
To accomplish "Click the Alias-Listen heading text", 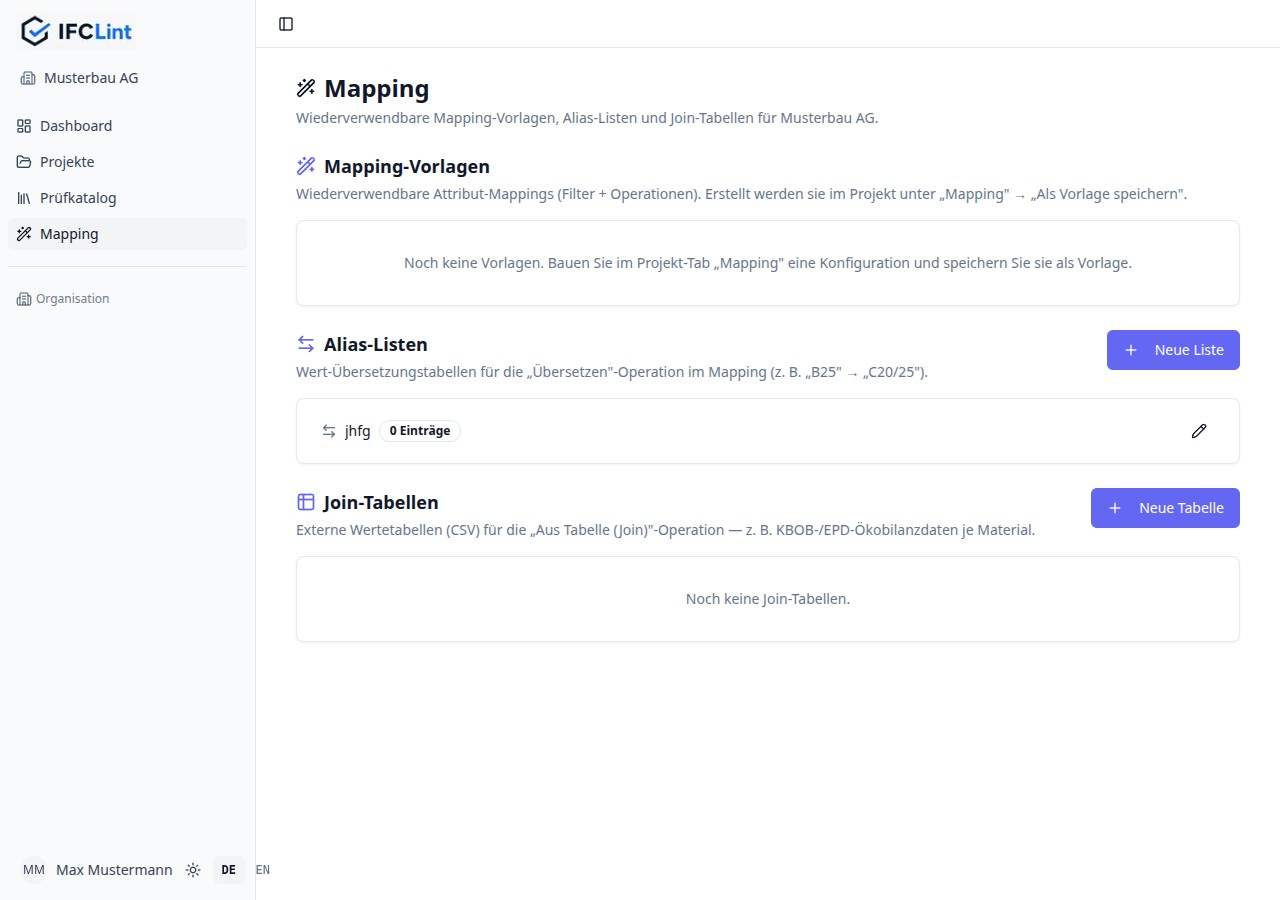I will click(376, 344).
